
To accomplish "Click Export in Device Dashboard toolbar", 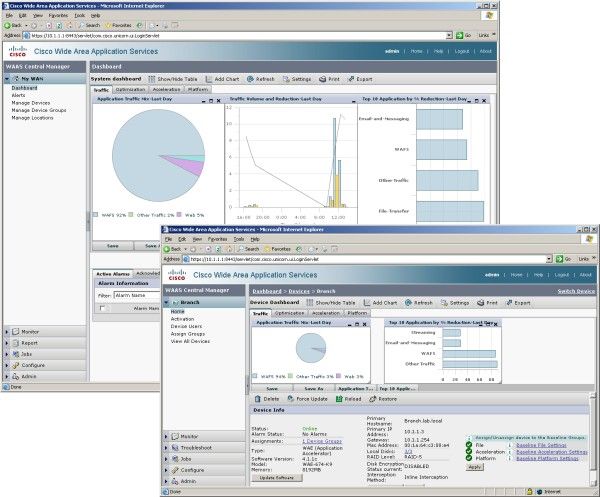I will (x=518, y=303).
